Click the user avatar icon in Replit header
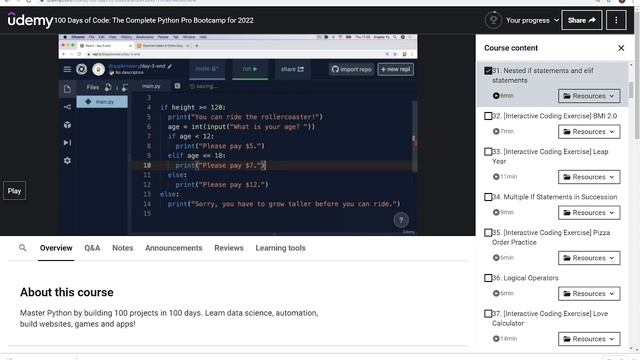640x360 pixels. point(98,69)
